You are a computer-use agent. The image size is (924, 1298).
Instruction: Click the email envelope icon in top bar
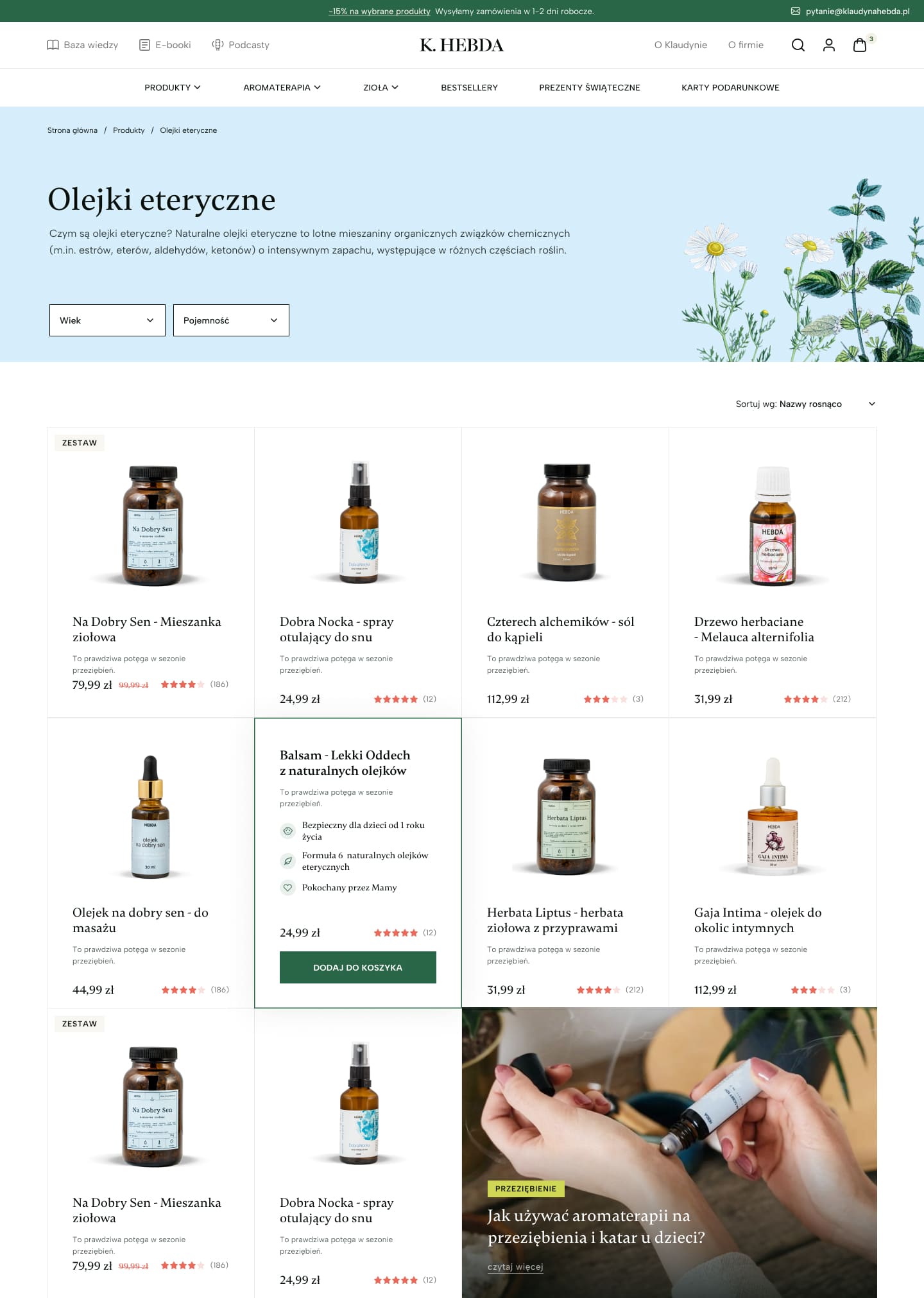(x=796, y=11)
